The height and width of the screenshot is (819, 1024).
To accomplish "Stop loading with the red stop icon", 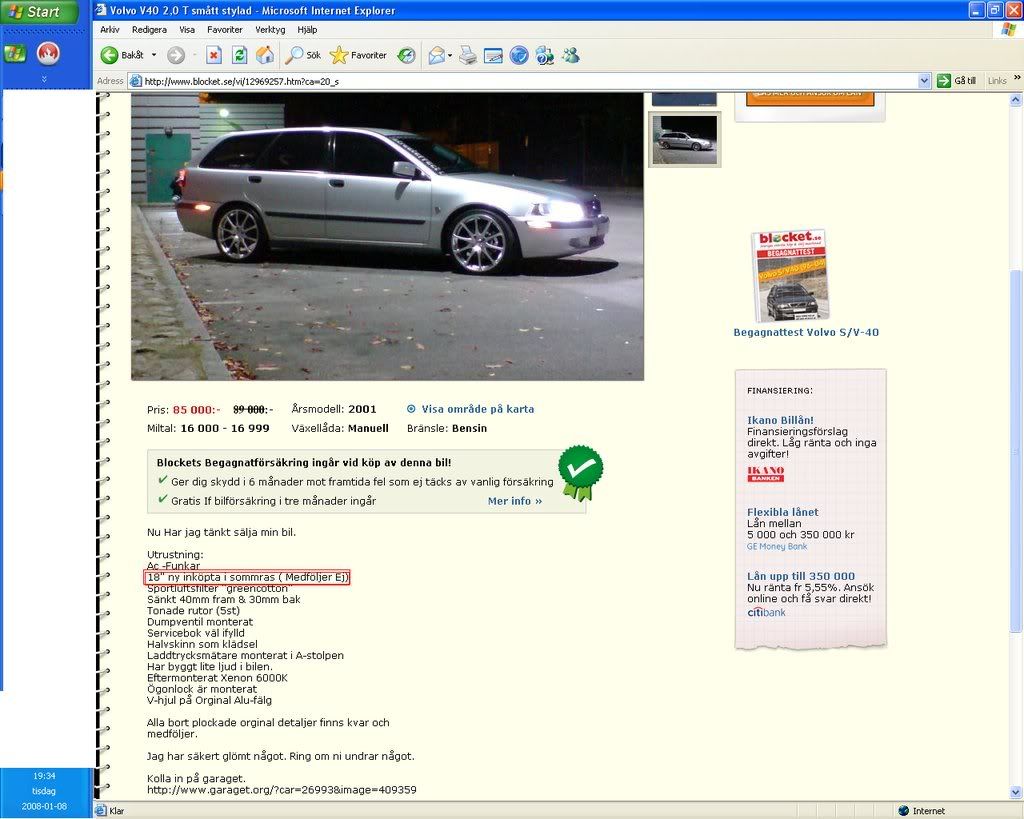I will pyautogui.click(x=215, y=55).
